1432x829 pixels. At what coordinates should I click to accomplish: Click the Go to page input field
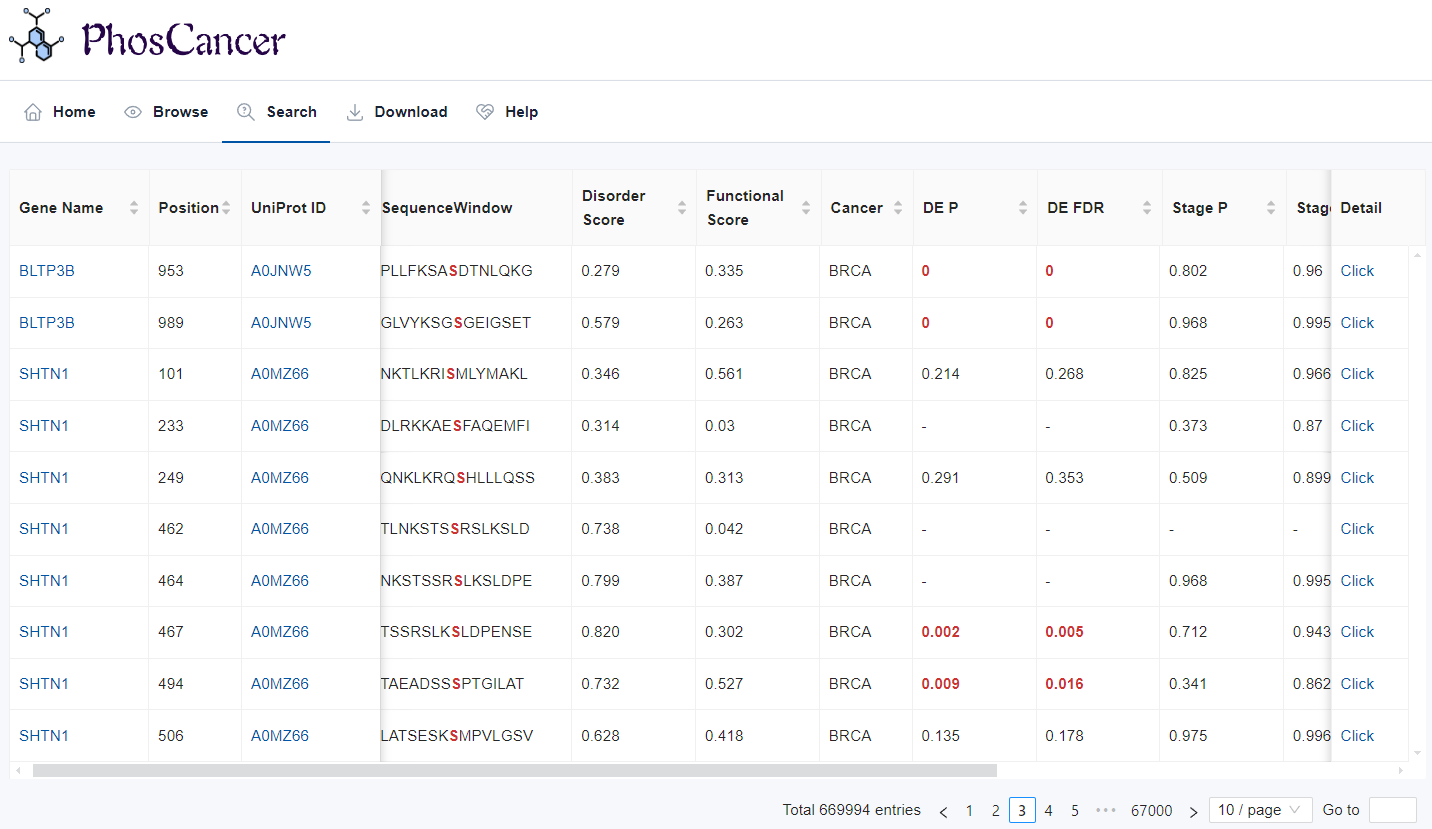pyautogui.click(x=1392, y=810)
